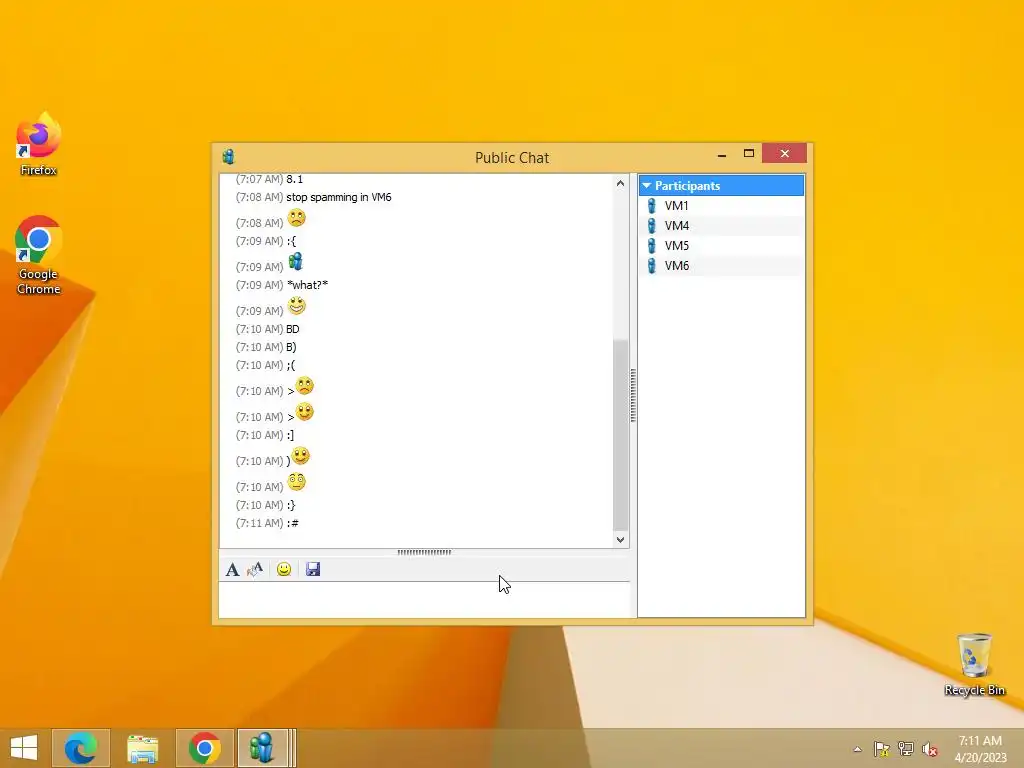The width and height of the screenshot is (1024, 768).
Task: Open the font color tool
Action: [255, 569]
